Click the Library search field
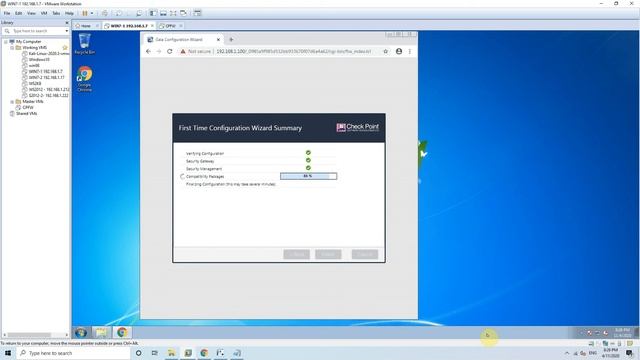The height and width of the screenshot is (360, 640). (x=36, y=31)
